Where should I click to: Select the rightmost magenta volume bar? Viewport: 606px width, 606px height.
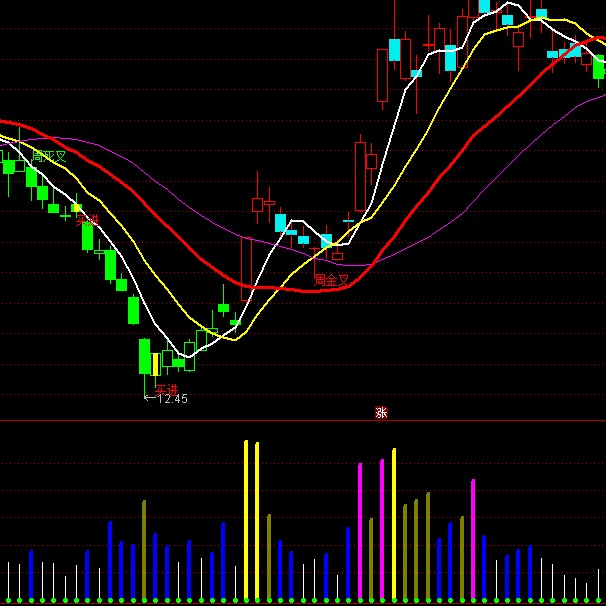point(473,538)
